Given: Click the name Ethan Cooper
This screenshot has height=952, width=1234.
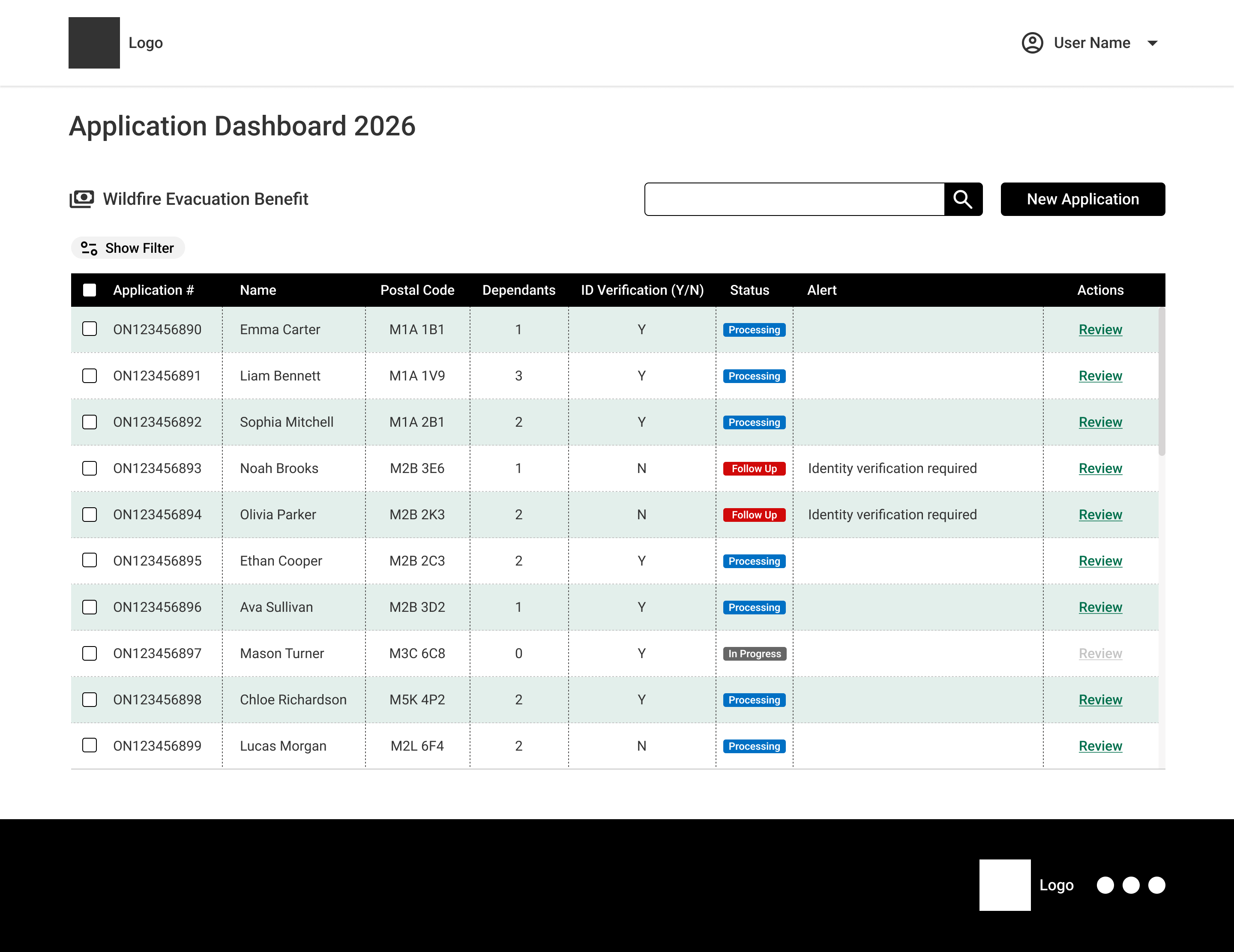Looking at the screenshot, I should [x=281, y=561].
